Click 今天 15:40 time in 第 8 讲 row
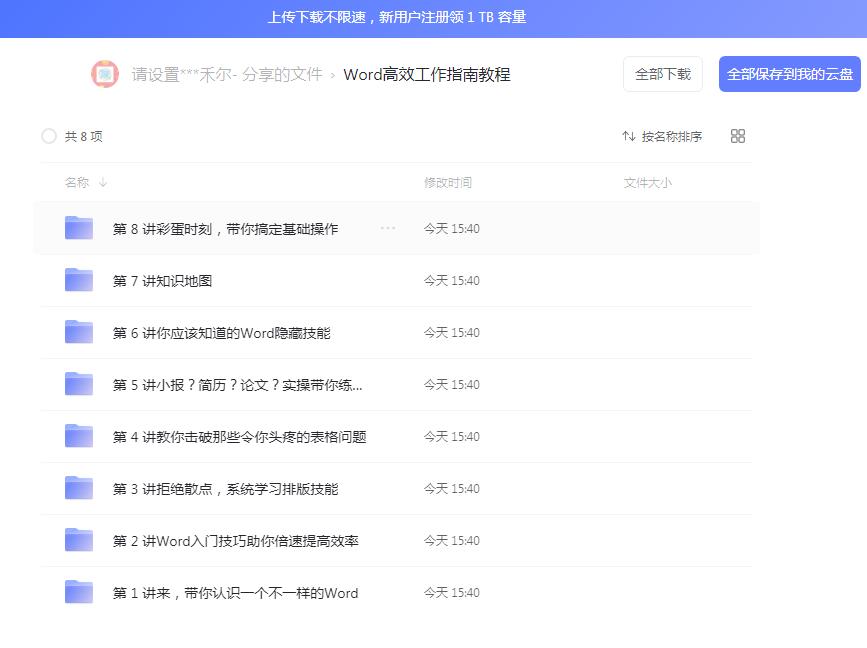 click(452, 228)
